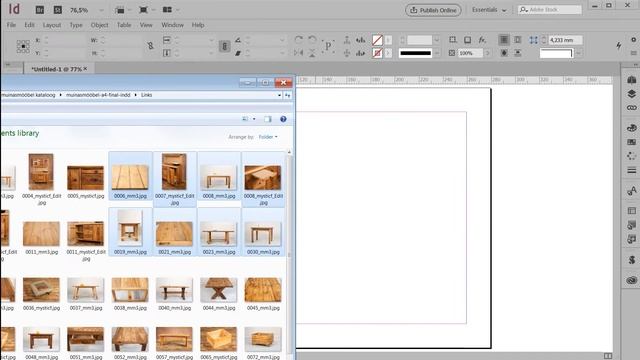Click the Flip Vertical icon

[x=312, y=53]
